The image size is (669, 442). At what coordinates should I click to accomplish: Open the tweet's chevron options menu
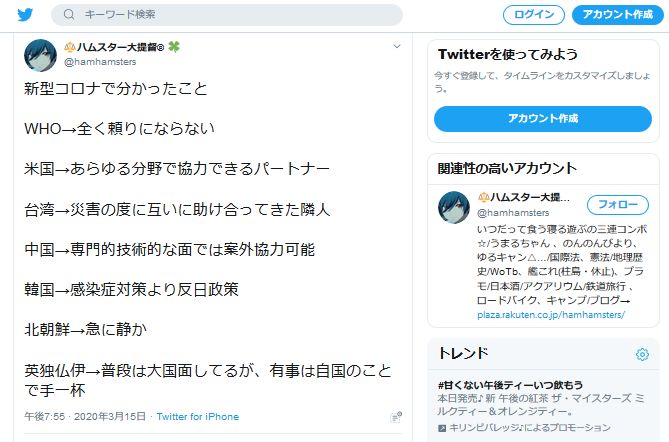pyautogui.click(x=397, y=46)
